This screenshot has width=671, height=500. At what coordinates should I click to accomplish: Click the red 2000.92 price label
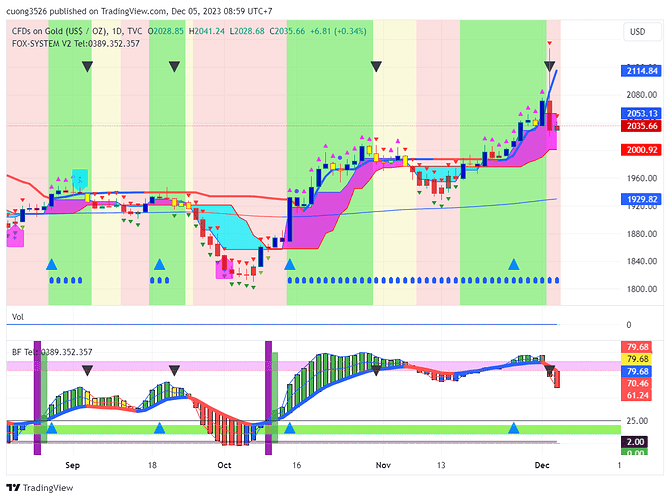coord(641,150)
